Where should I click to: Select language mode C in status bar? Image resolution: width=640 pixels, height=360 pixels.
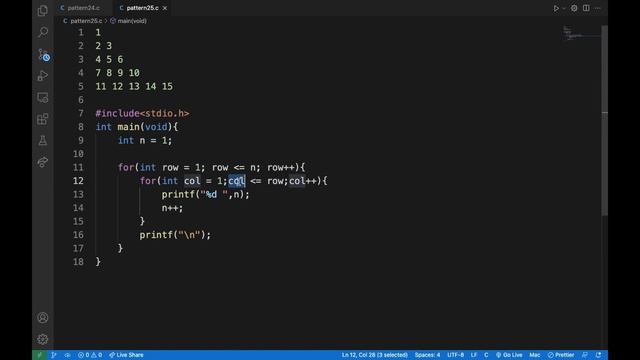pos(486,355)
